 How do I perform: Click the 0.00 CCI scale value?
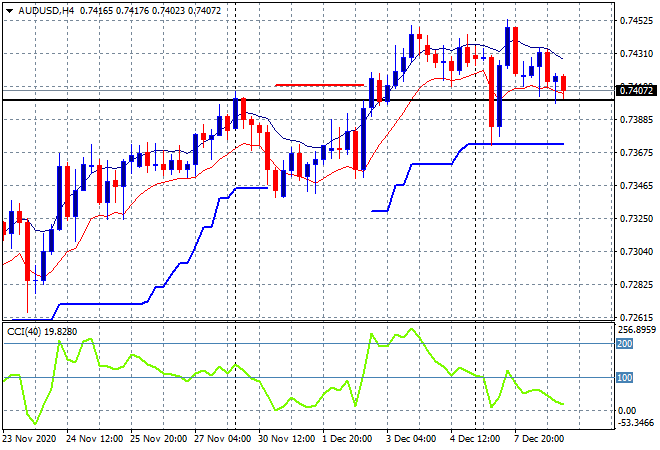pos(627,410)
